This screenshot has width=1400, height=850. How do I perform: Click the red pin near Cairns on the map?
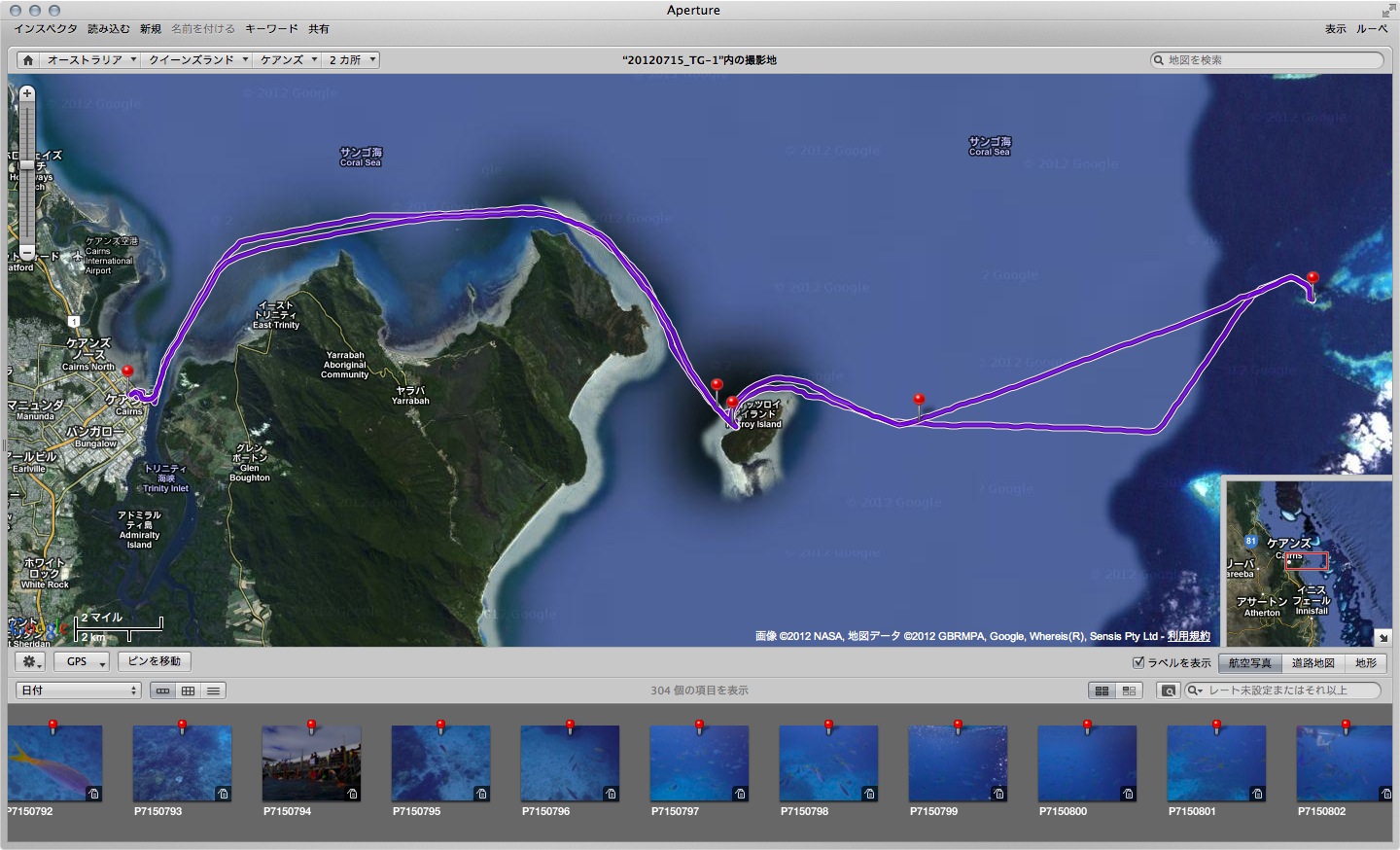coord(127,373)
